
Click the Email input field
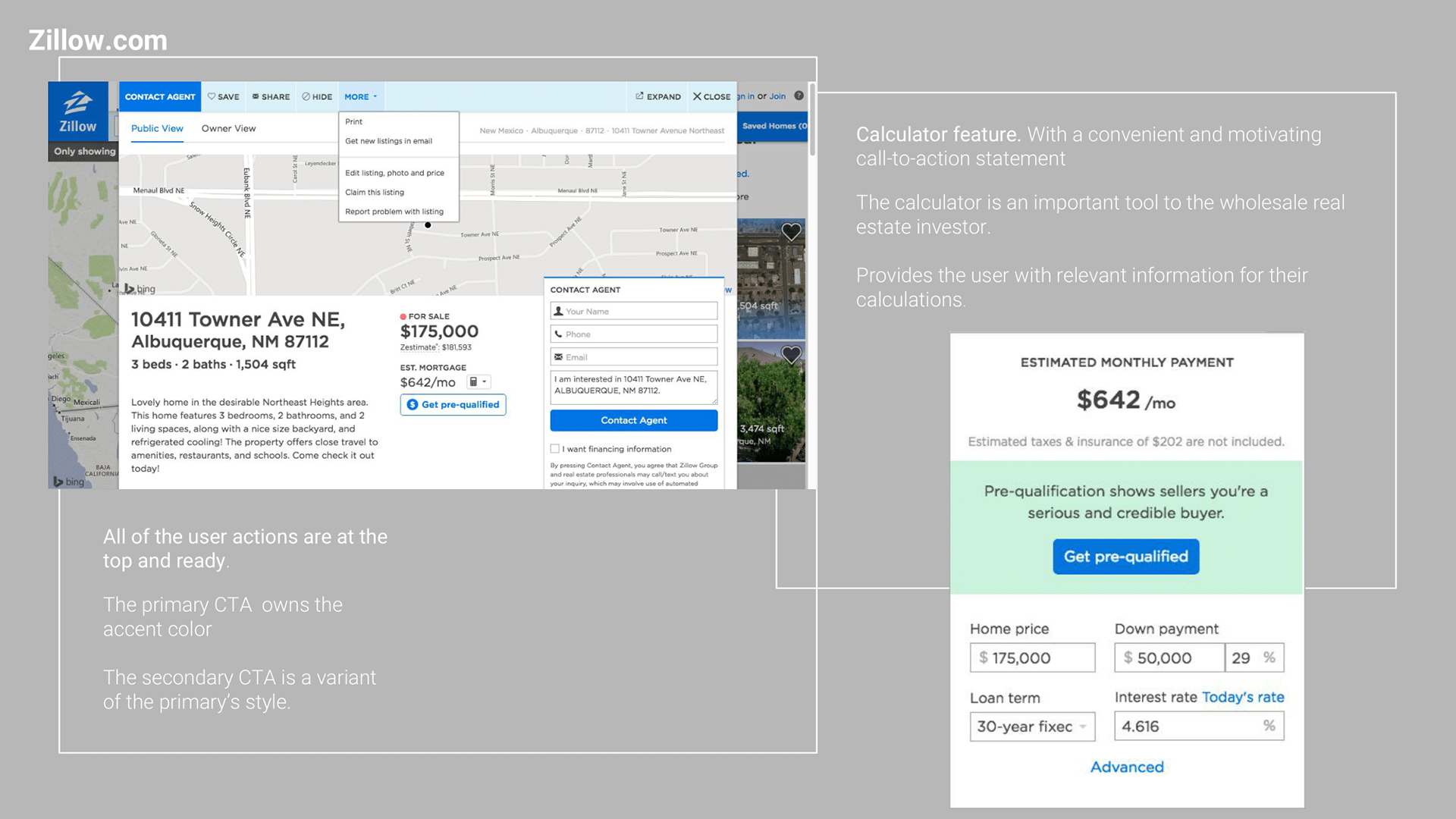pyautogui.click(x=633, y=357)
